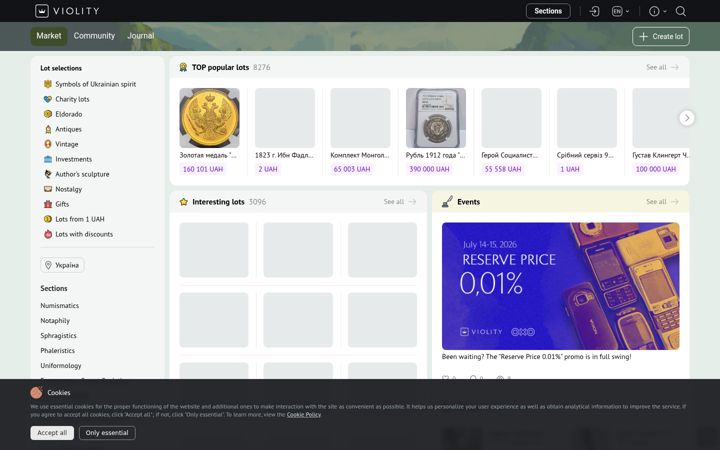Click the Lots from 1 UAH icon
720x450 pixels.
click(48, 219)
